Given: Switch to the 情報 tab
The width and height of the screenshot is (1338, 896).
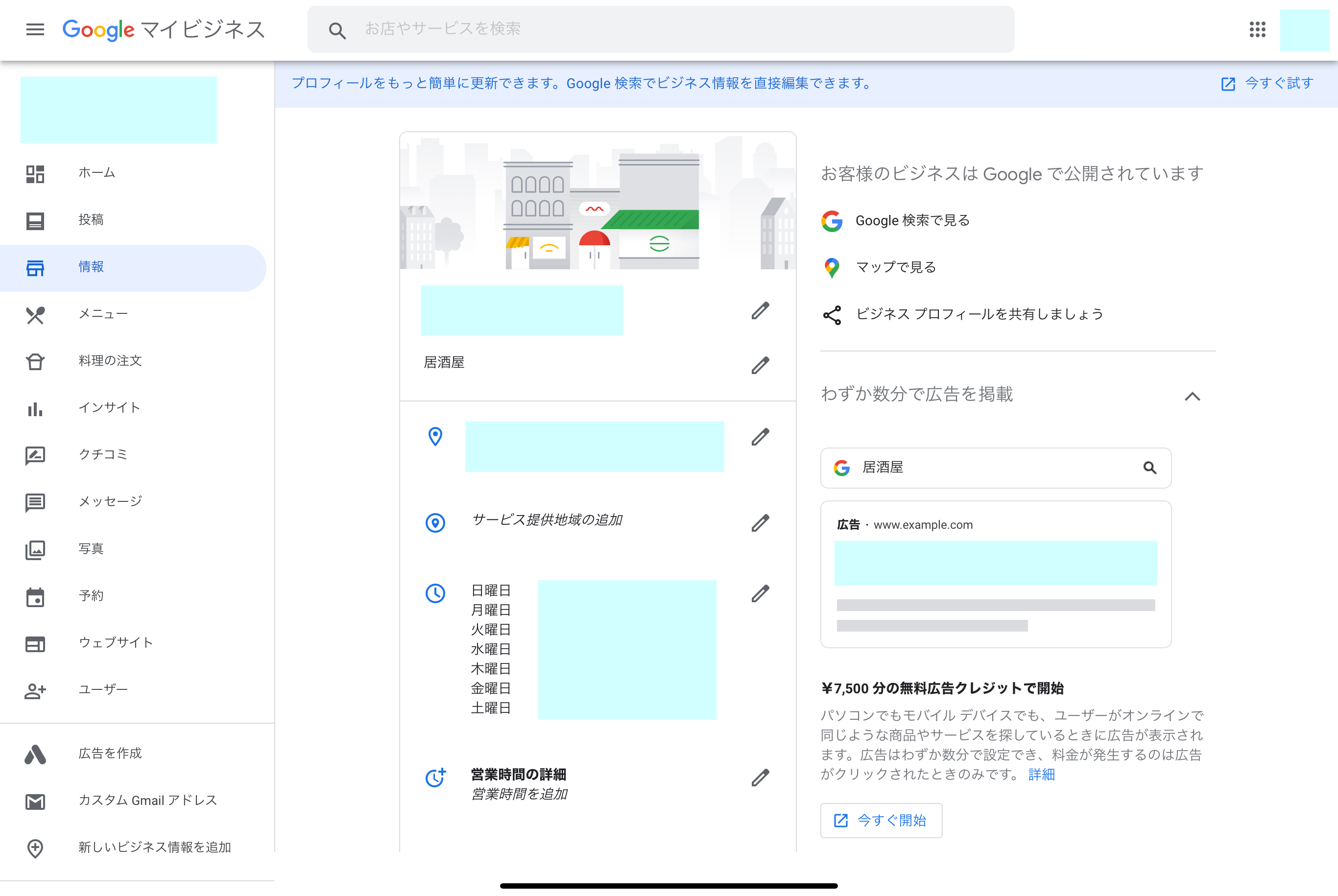Looking at the screenshot, I should (x=91, y=267).
